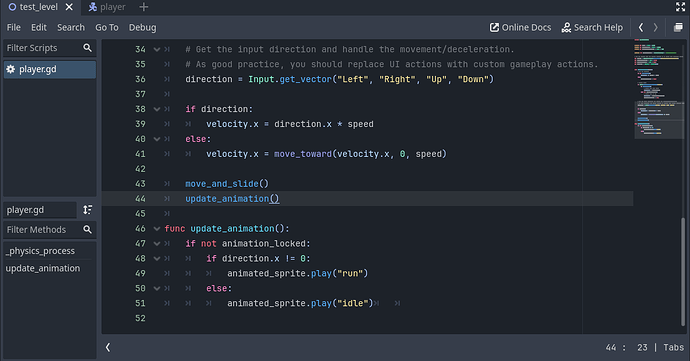Image resolution: width=690 pixels, height=361 pixels.
Task: Close the test_level scene tab
Action: tap(69, 7)
